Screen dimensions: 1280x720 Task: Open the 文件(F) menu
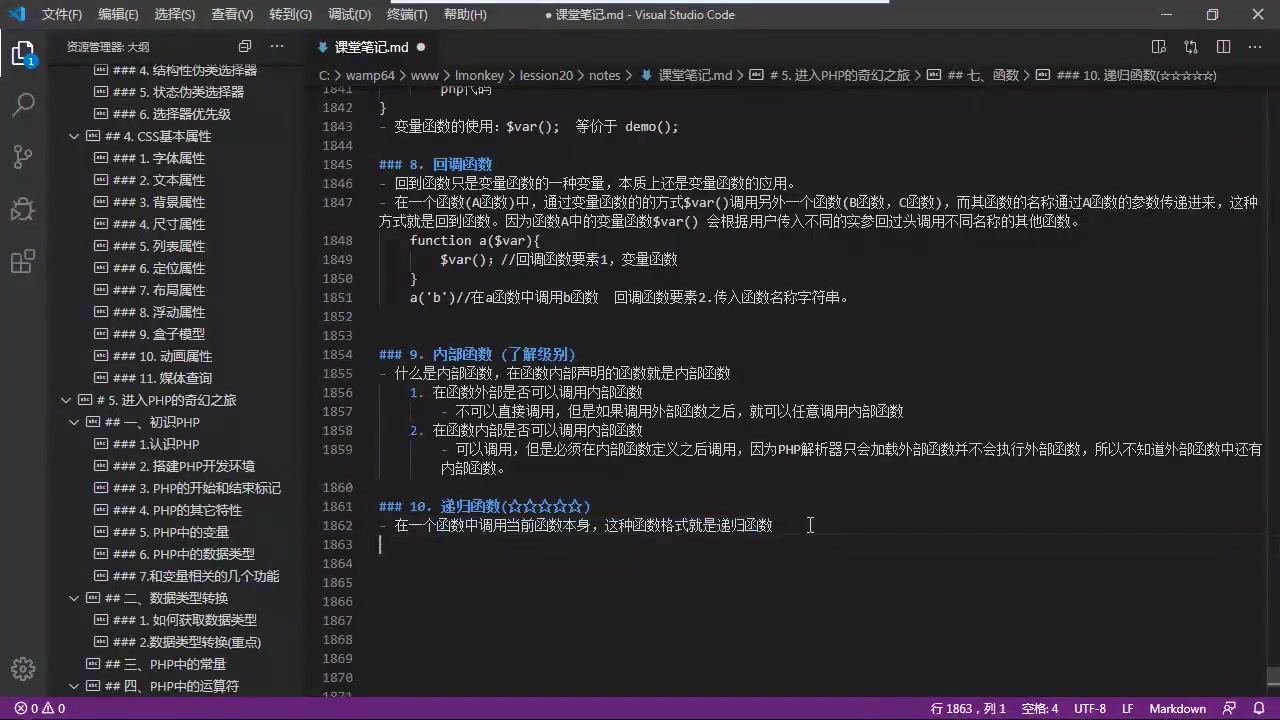pyautogui.click(x=62, y=14)
